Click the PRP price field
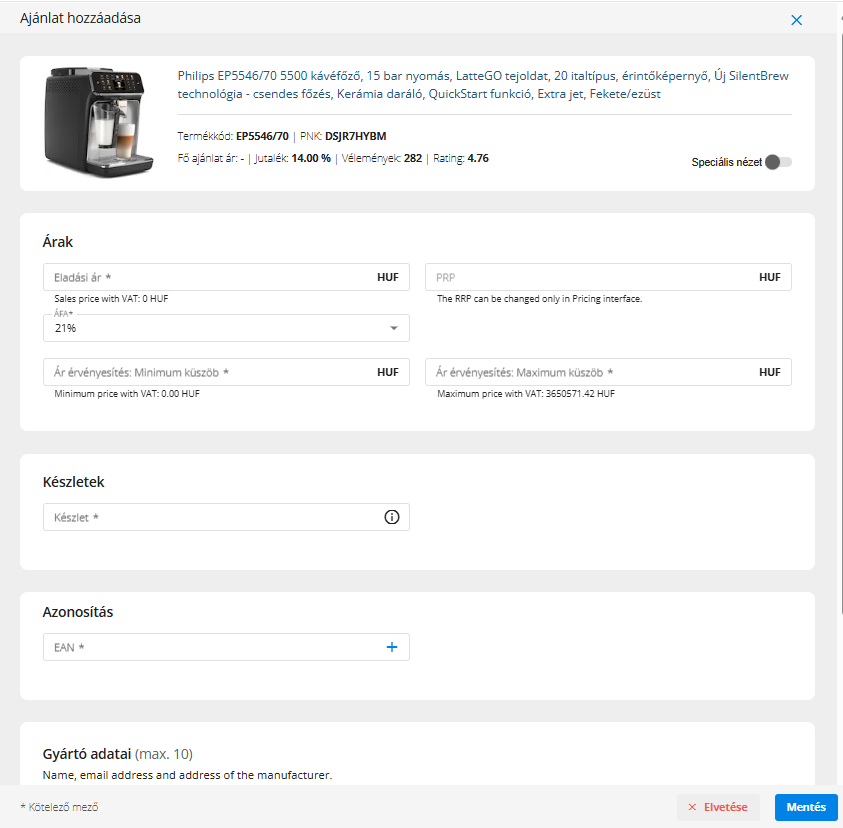The width and height of the screenshot is (843, 828). [608, 277]
